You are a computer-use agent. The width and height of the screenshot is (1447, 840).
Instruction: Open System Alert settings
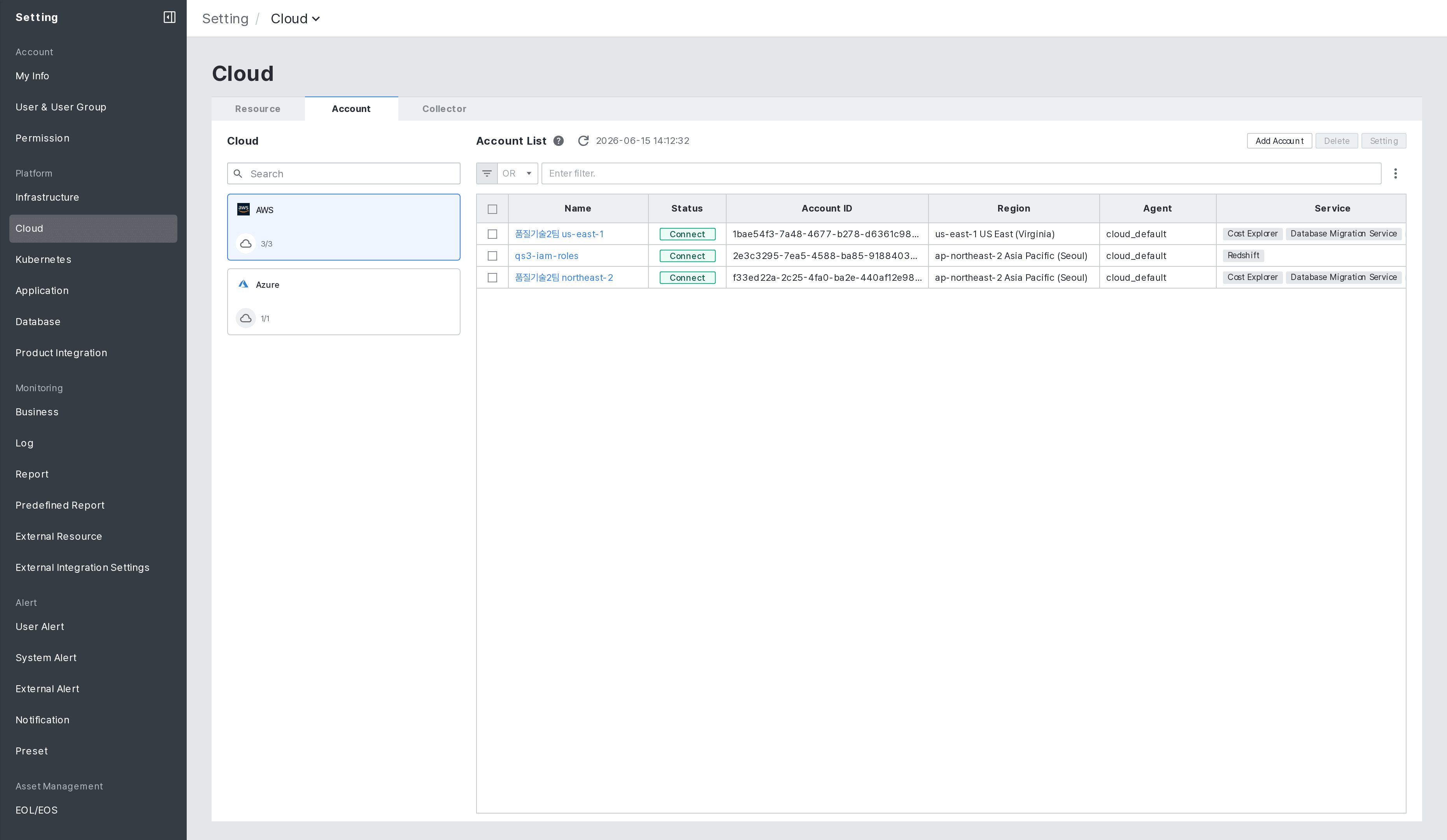[93, 657]
